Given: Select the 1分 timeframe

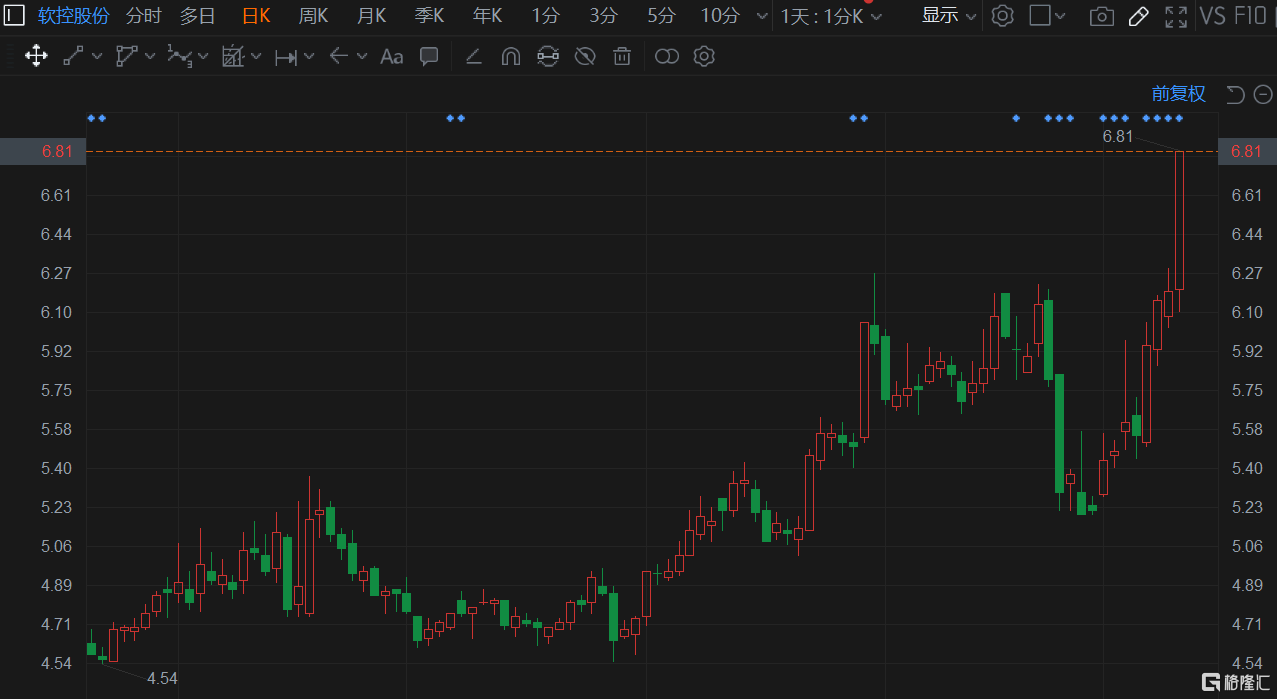Looking at the screenshot, I should (546, 16).
